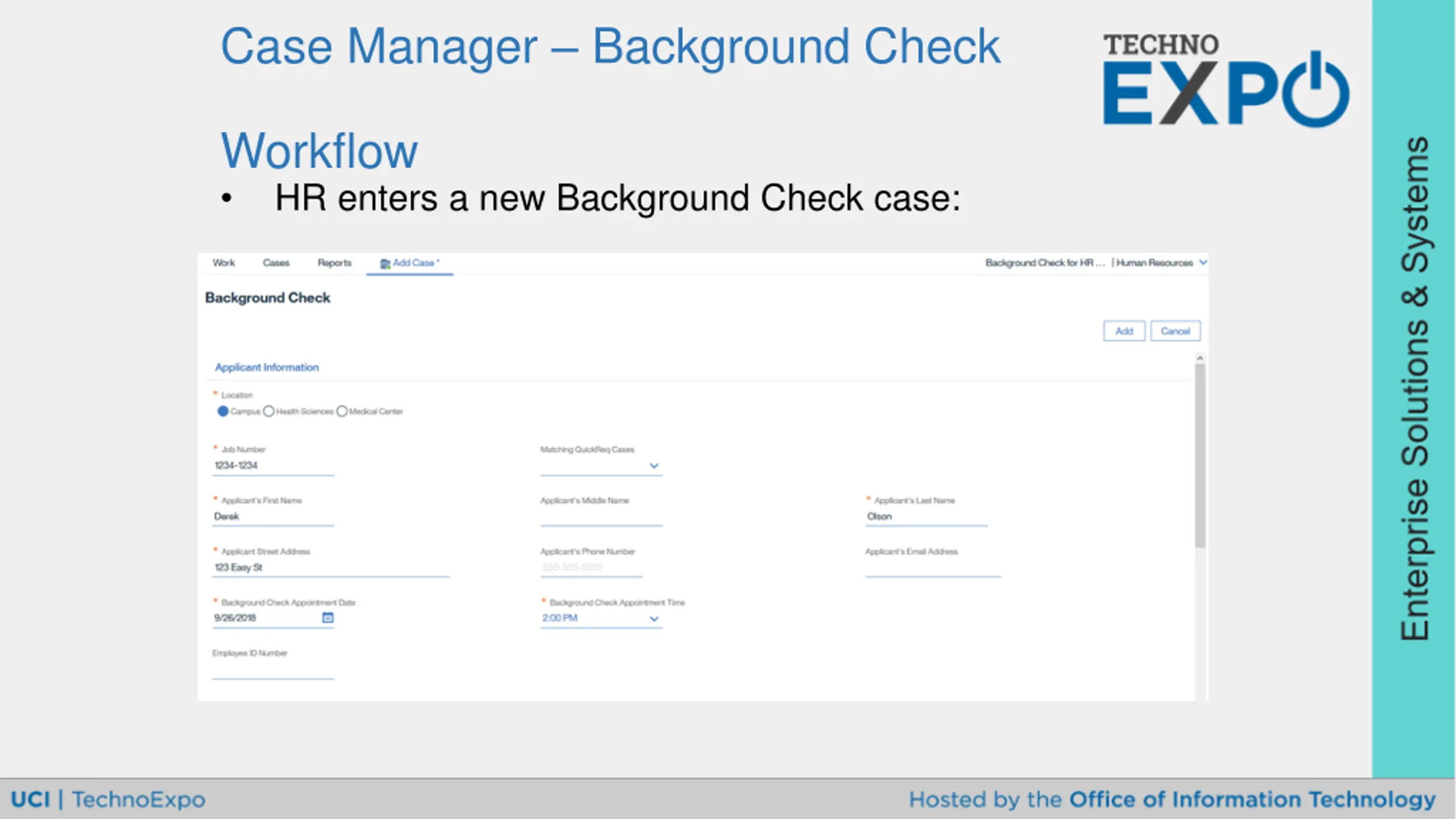
Task: Select the Health Sciences radio button
Action: 268,411
